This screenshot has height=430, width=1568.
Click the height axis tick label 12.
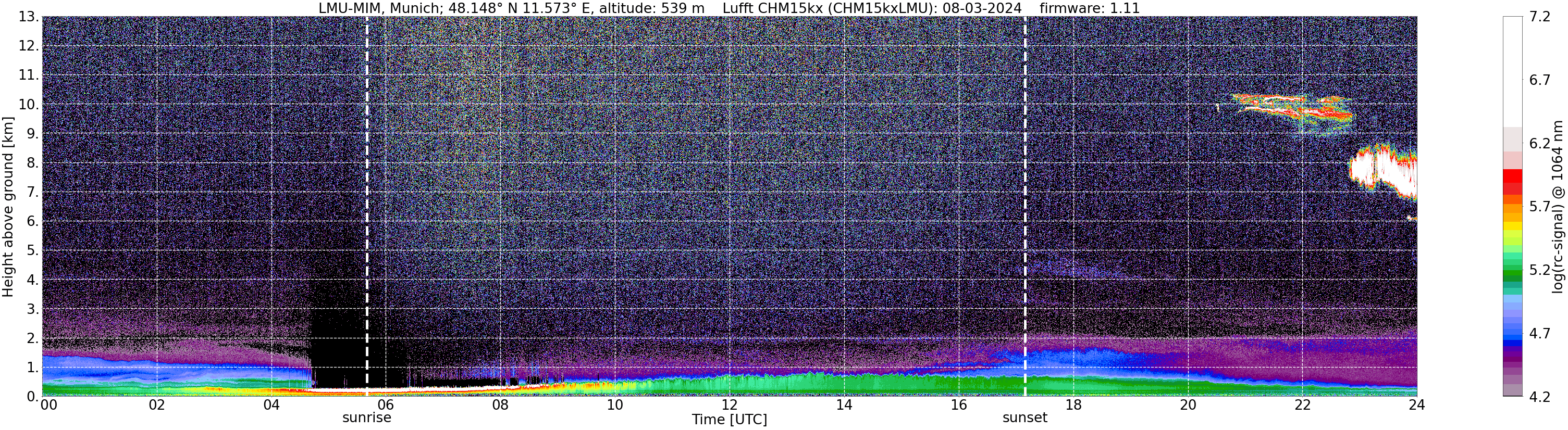pos(29,46)
